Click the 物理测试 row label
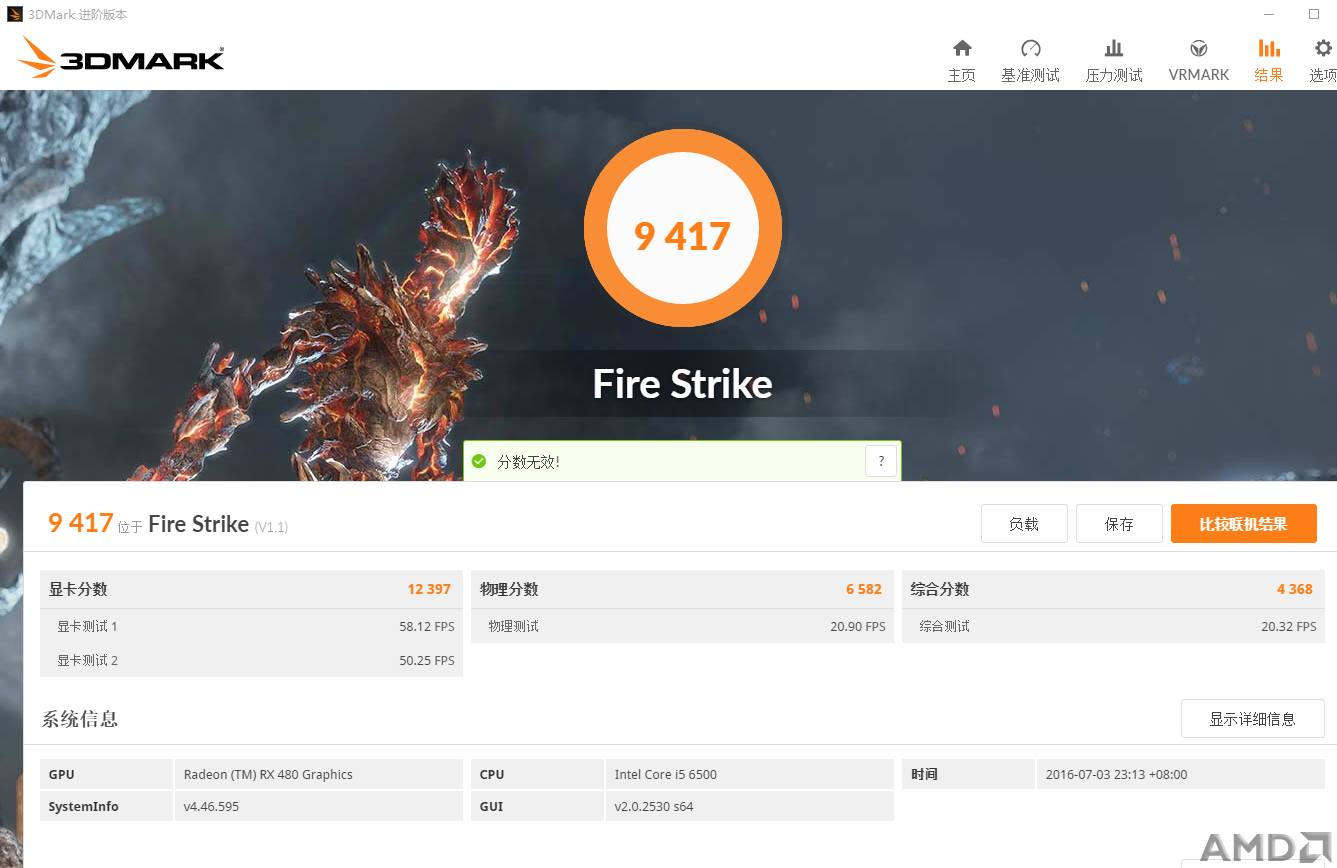The height and width of the screenshot is (868, 1337). click(514, 627)
